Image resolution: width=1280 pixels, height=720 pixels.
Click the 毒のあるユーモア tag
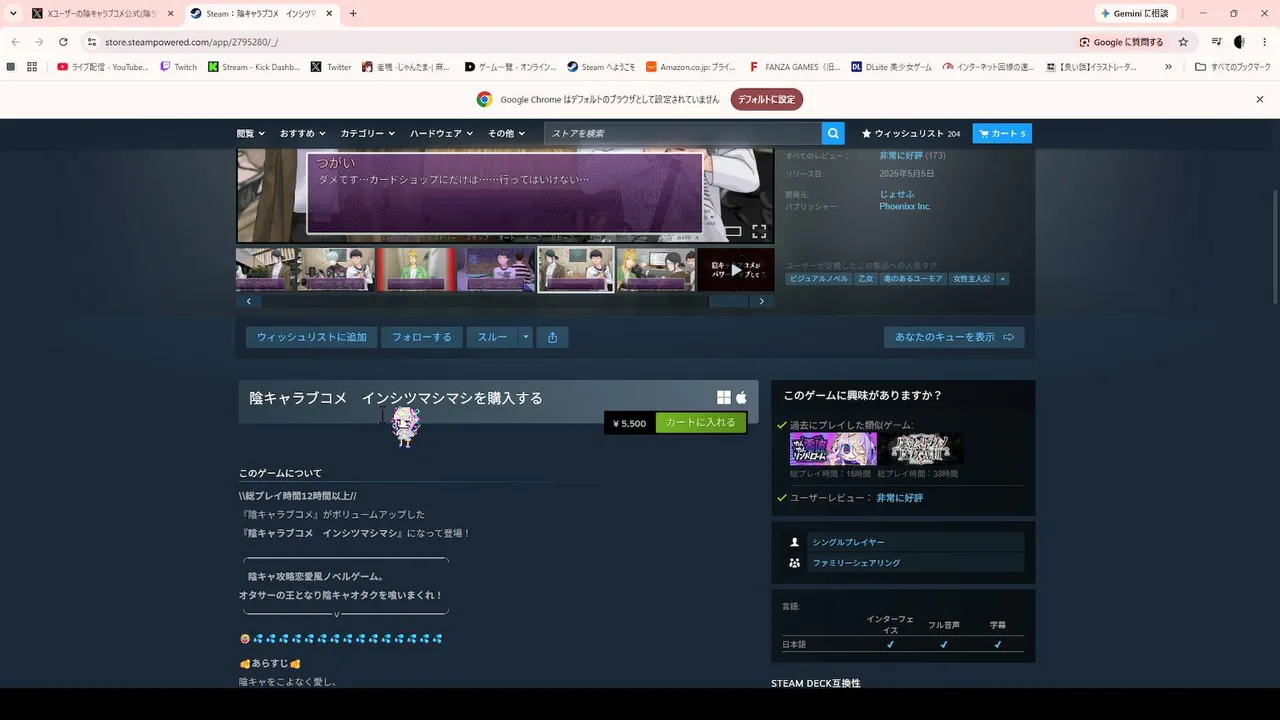tap(913, 279)
